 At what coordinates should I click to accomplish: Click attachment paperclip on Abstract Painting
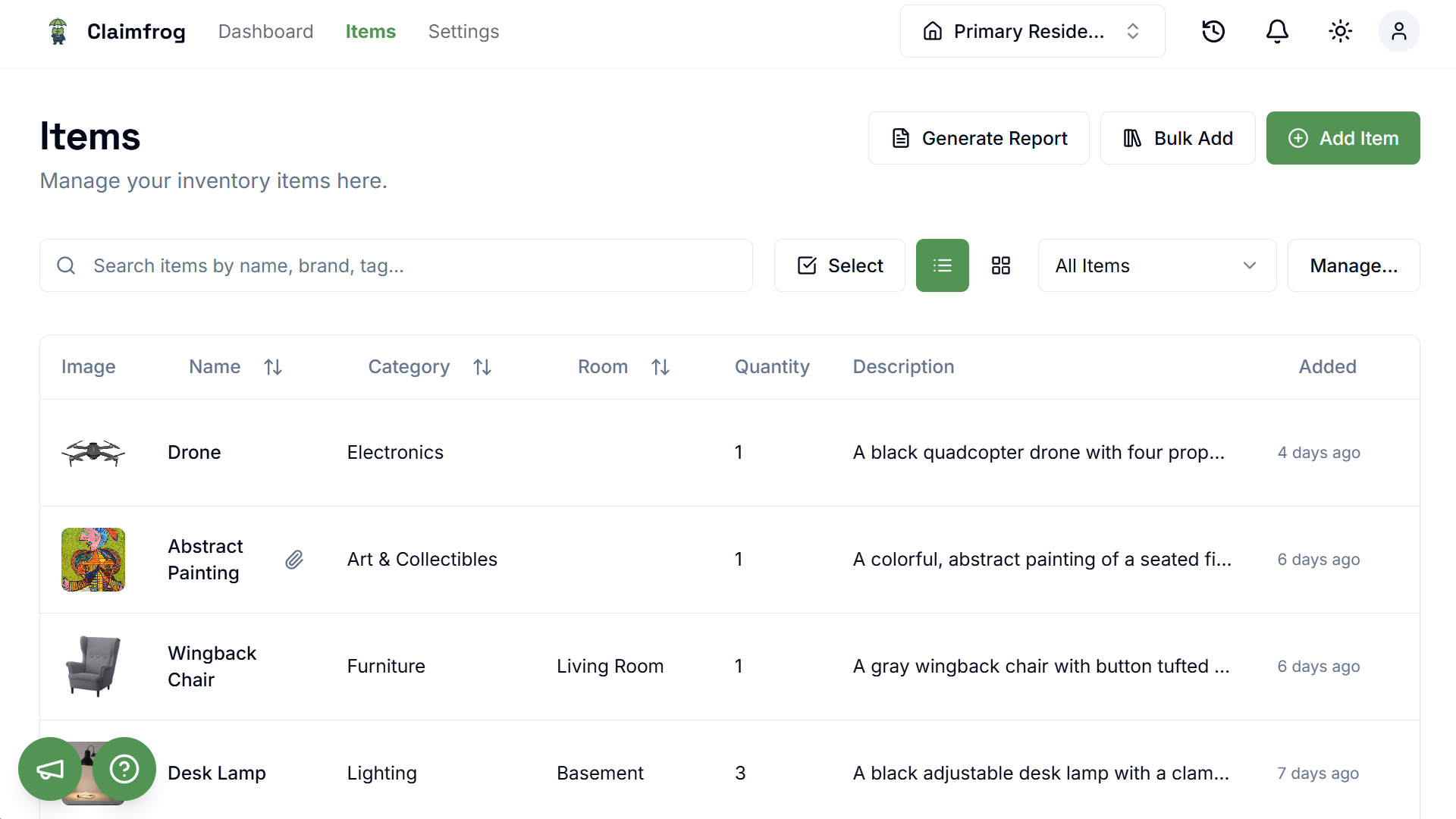294,560
